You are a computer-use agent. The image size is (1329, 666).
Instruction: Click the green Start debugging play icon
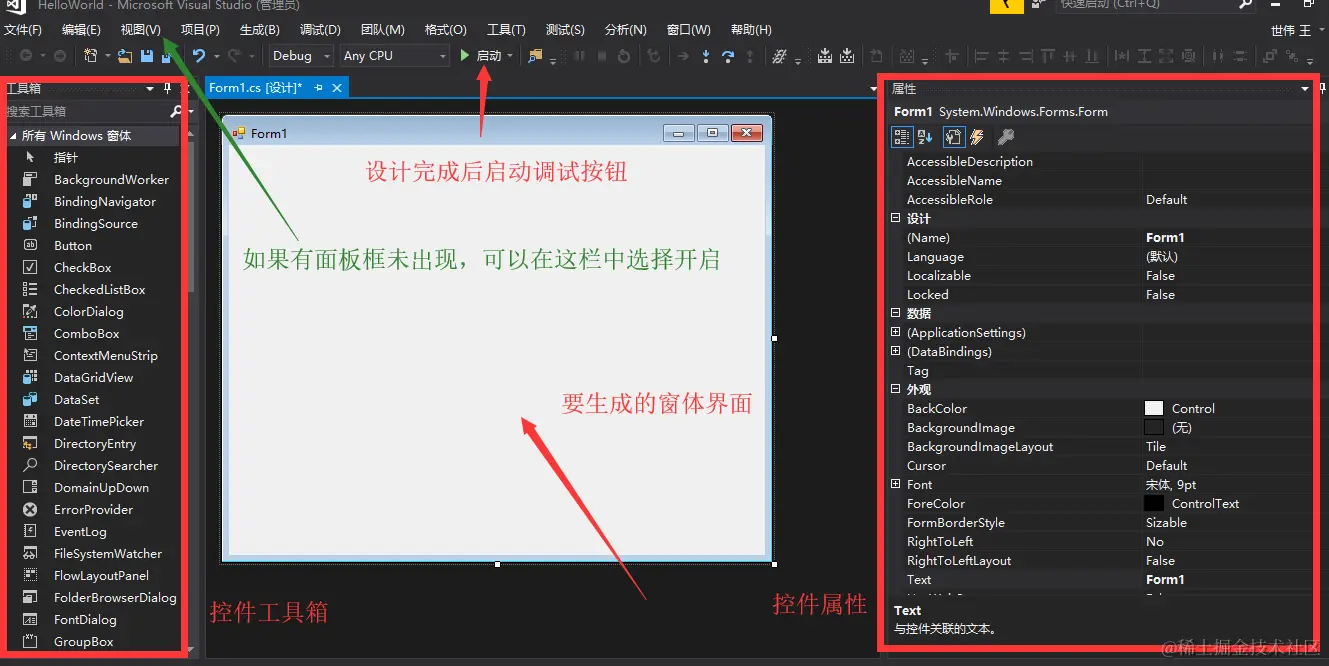[465, 56]
